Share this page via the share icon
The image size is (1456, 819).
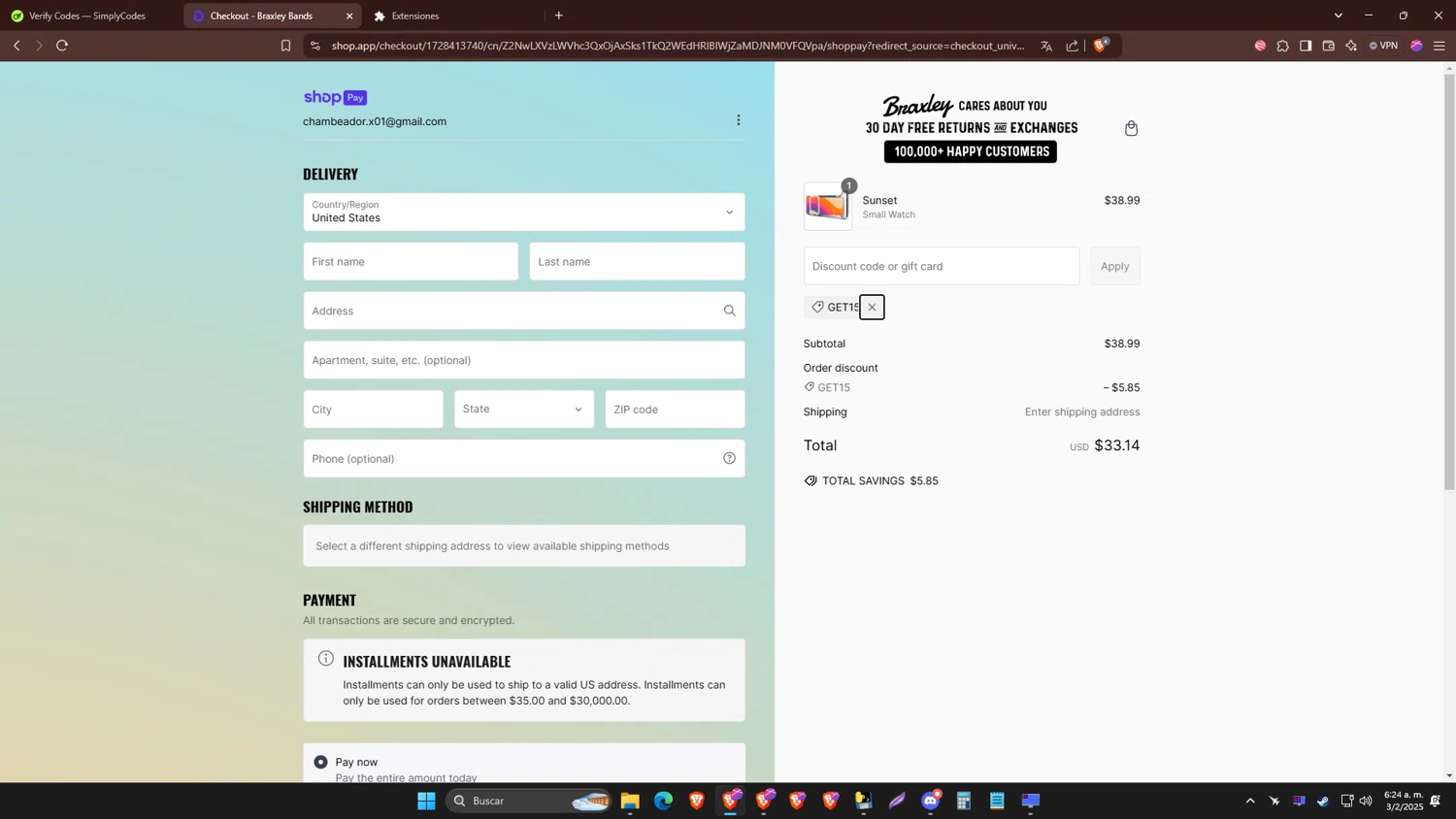(1072, 46)
